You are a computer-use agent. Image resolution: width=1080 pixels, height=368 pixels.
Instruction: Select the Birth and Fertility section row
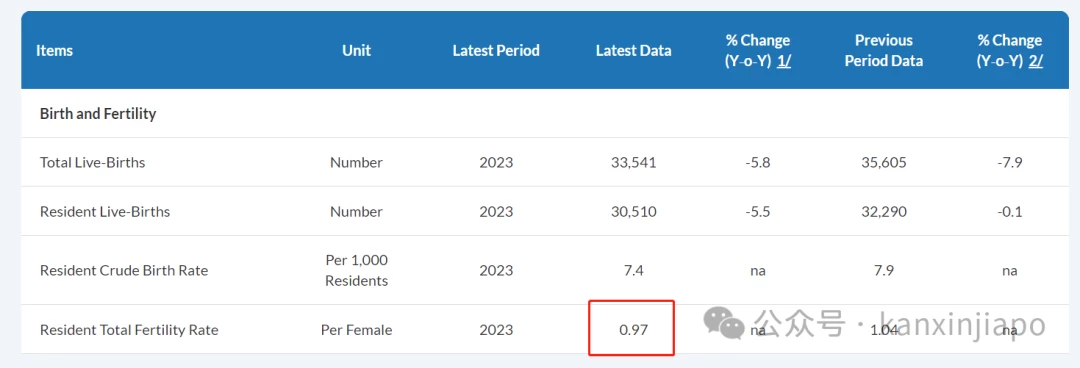coord(544,114)
